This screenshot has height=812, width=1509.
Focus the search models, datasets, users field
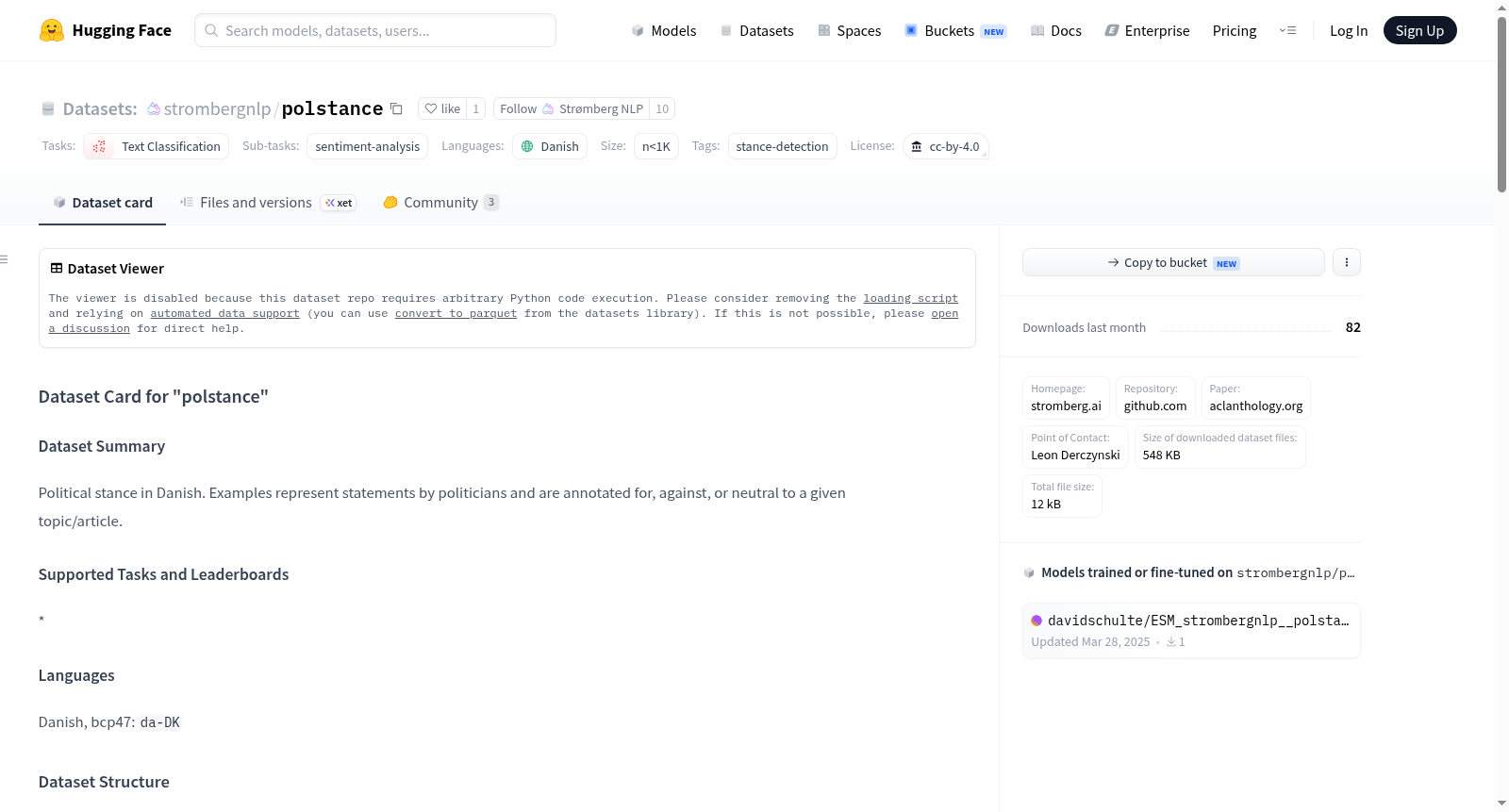tap(375, 30)
